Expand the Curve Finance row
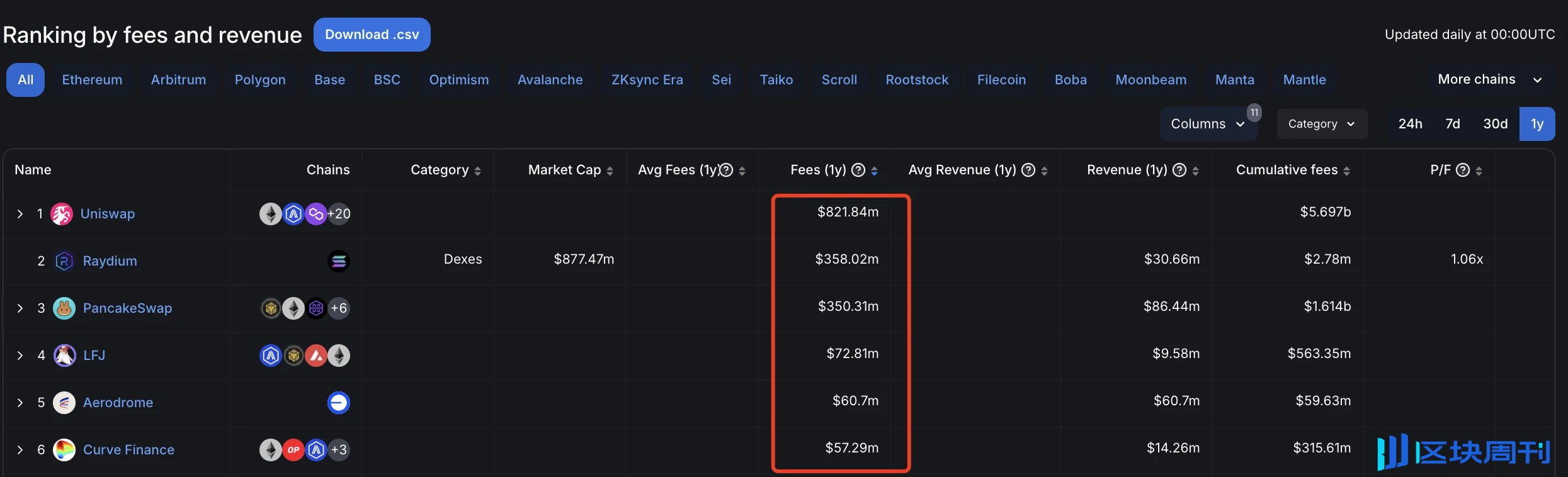The height and width of the screenshot is (477, 1568). pyautogui.click(x=20, y=450)
